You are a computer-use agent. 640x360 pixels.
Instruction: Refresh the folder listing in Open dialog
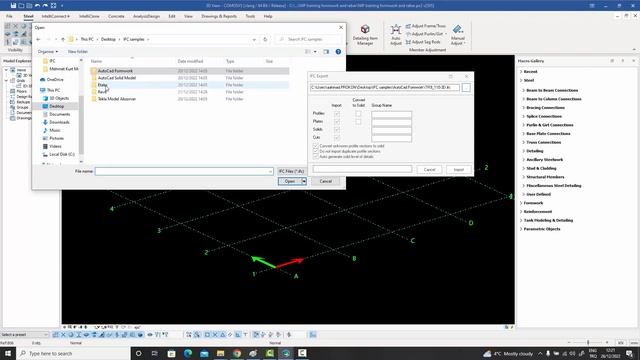(x=265, y=39)
